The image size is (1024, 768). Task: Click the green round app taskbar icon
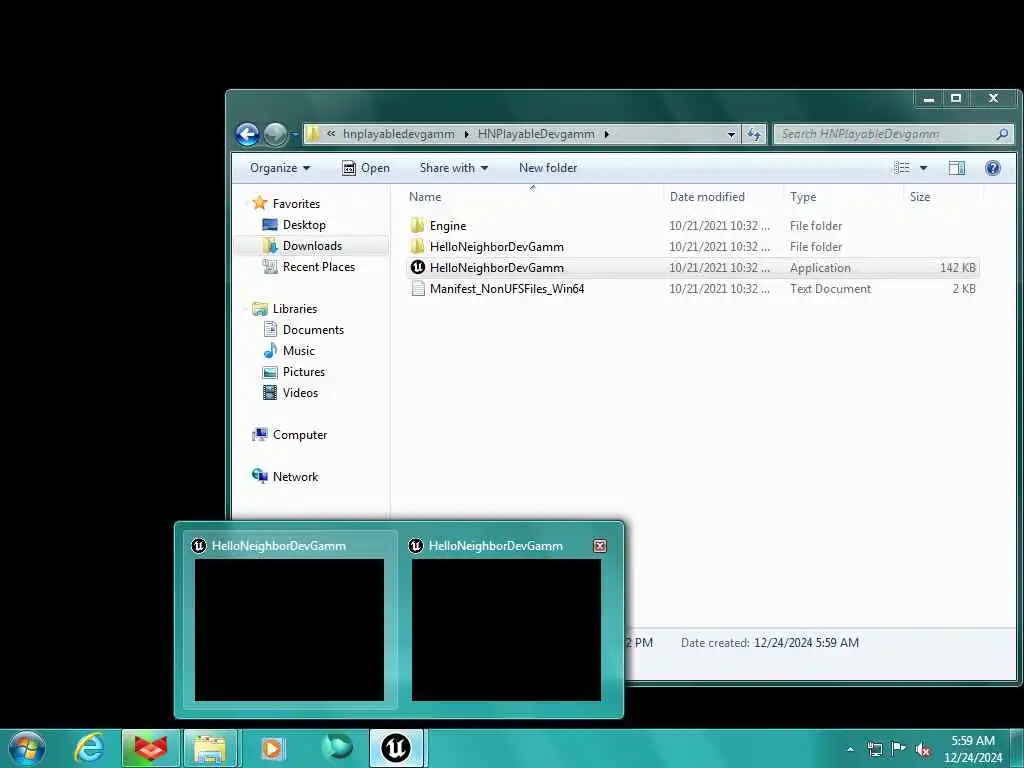pyautogui.click(x=336, y=748)
